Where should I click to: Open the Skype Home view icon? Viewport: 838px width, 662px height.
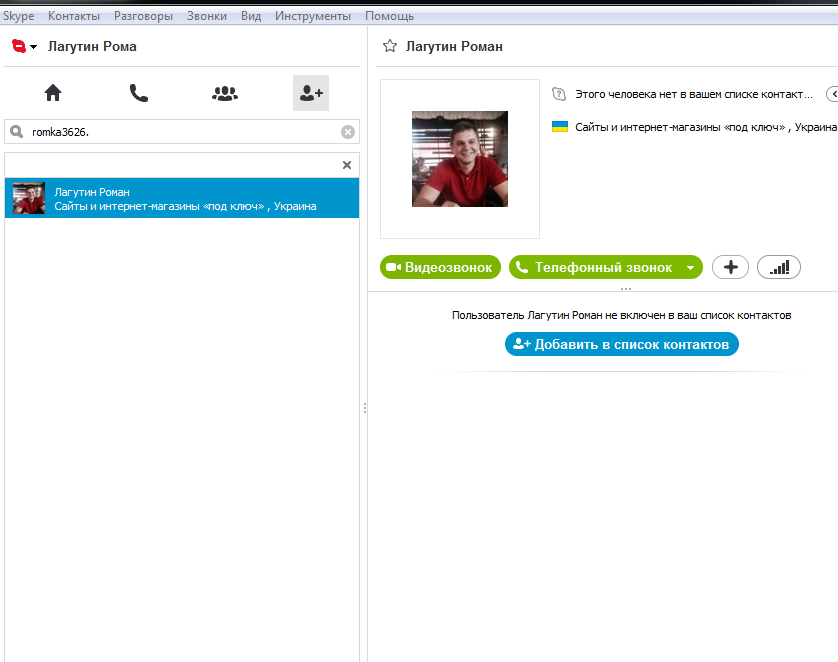pos(53,93)
